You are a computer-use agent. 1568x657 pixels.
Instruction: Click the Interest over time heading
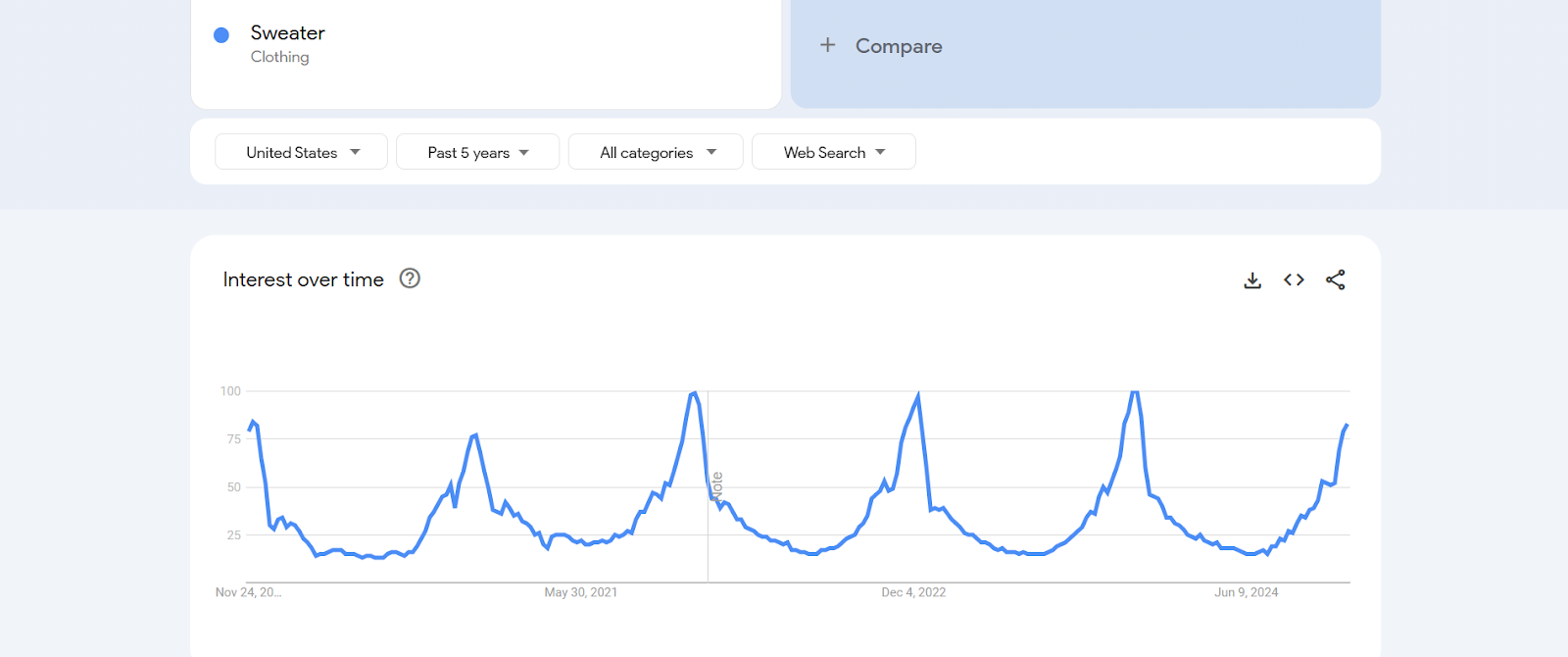click(303, 279)
